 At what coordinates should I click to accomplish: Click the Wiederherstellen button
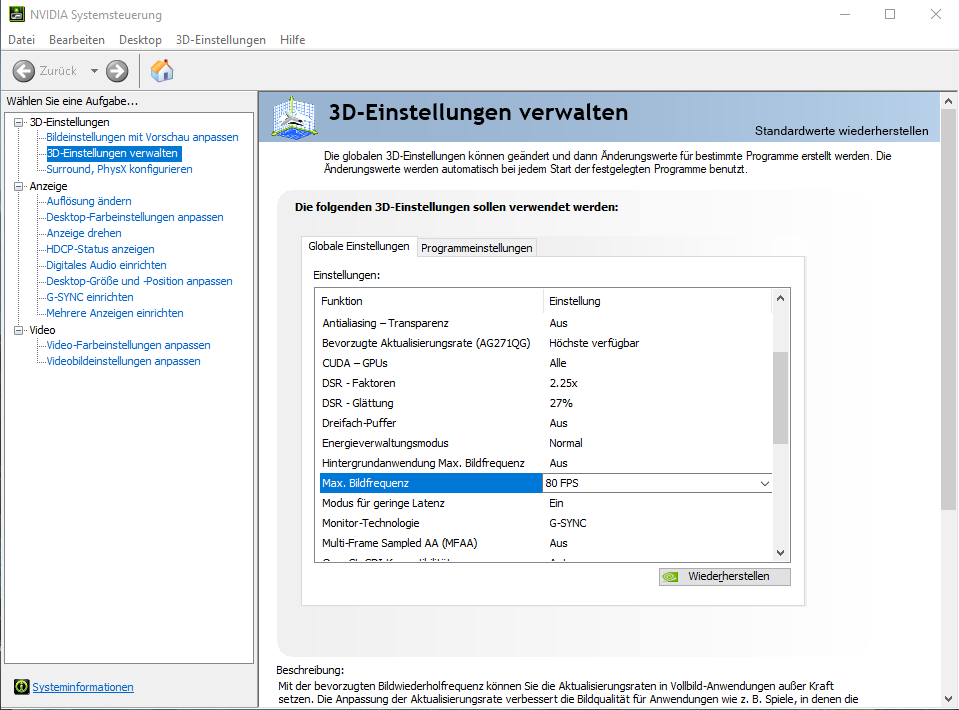[725, 577]
